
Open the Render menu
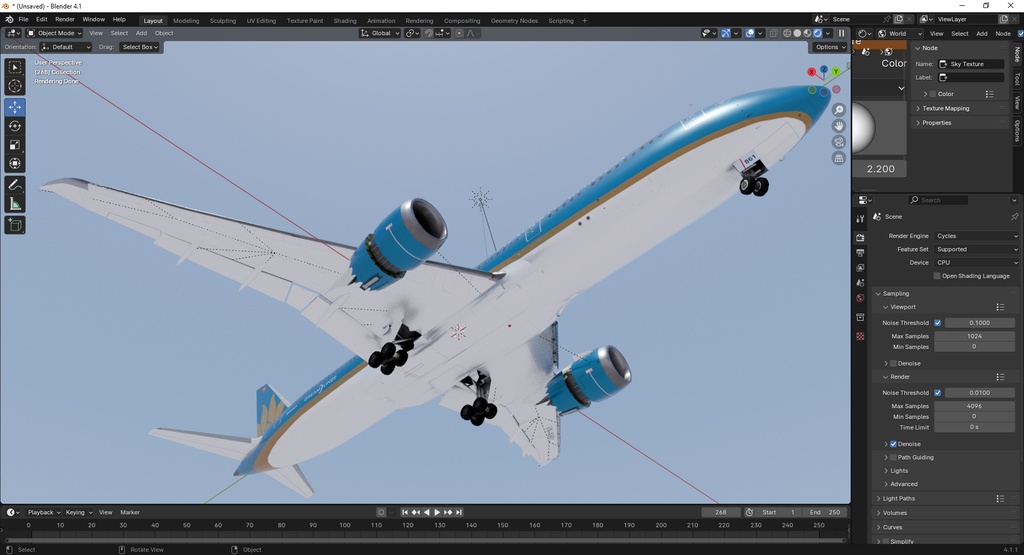(x=64, y=19)
